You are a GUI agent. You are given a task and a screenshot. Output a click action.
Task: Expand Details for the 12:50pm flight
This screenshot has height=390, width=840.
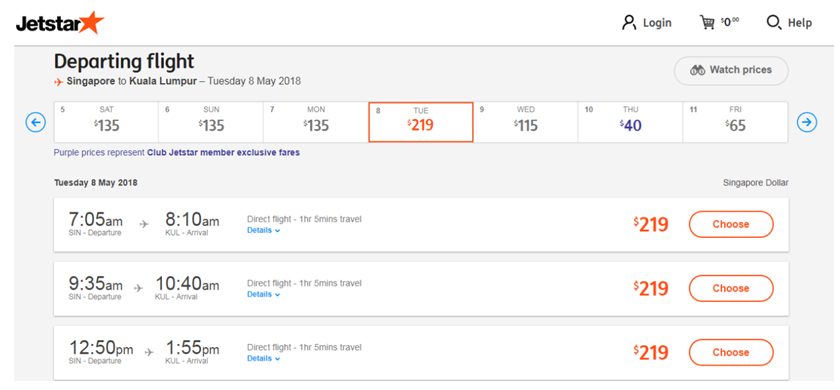[x=264, y=358]
